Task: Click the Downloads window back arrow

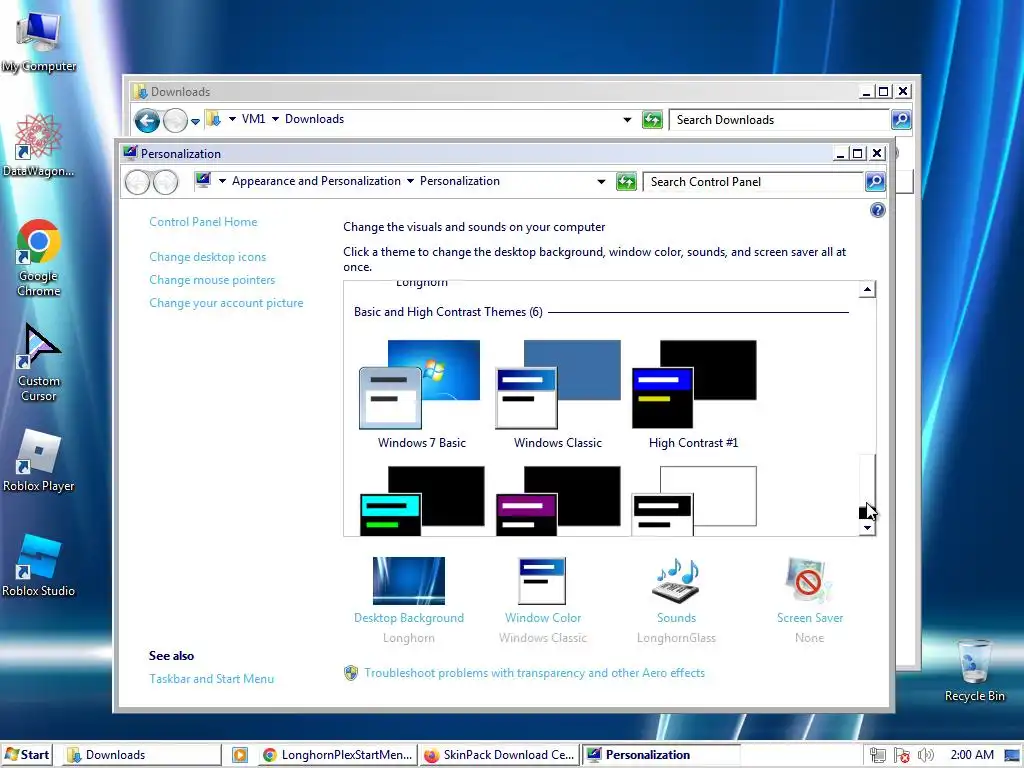Action: click(x=147, y=120)
